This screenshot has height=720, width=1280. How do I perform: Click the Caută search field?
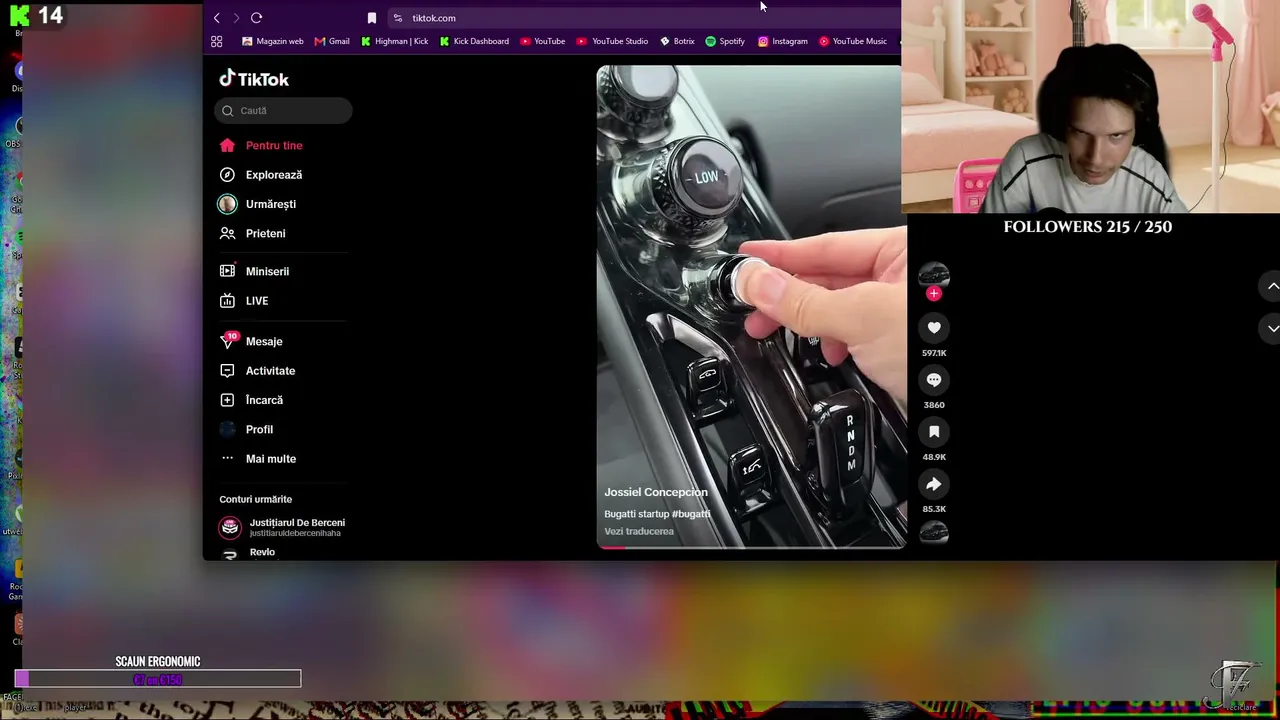(x=283, y=111)
